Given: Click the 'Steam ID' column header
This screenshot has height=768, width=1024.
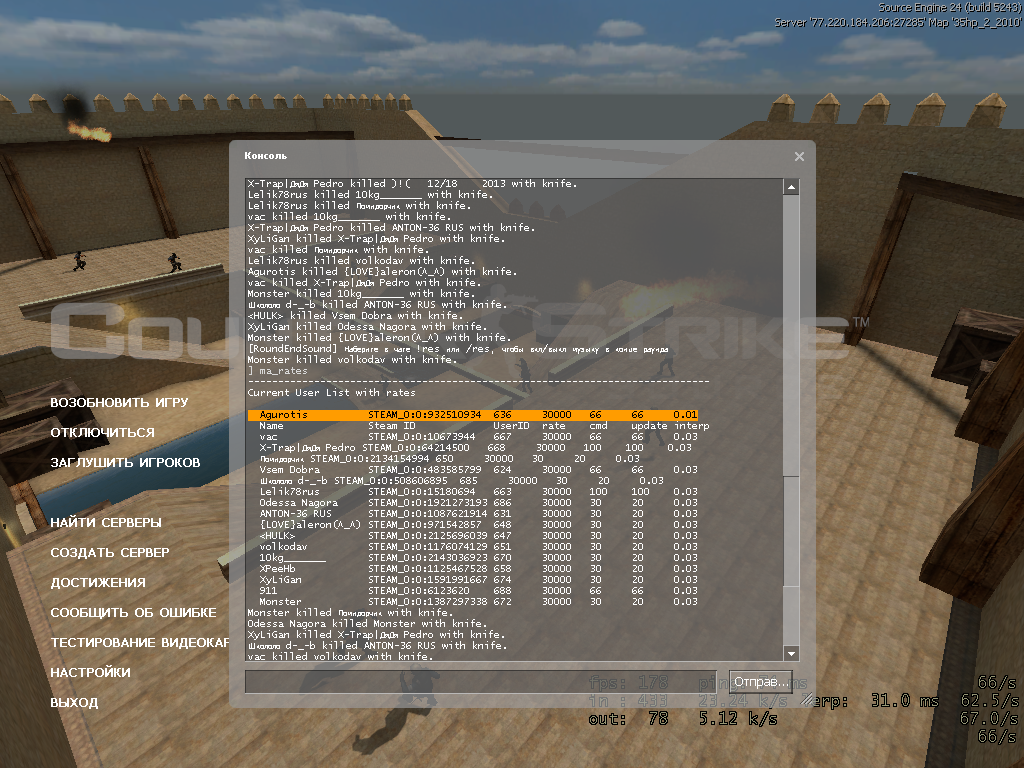Looking at the screenshot, I should [x=392, y=426].
